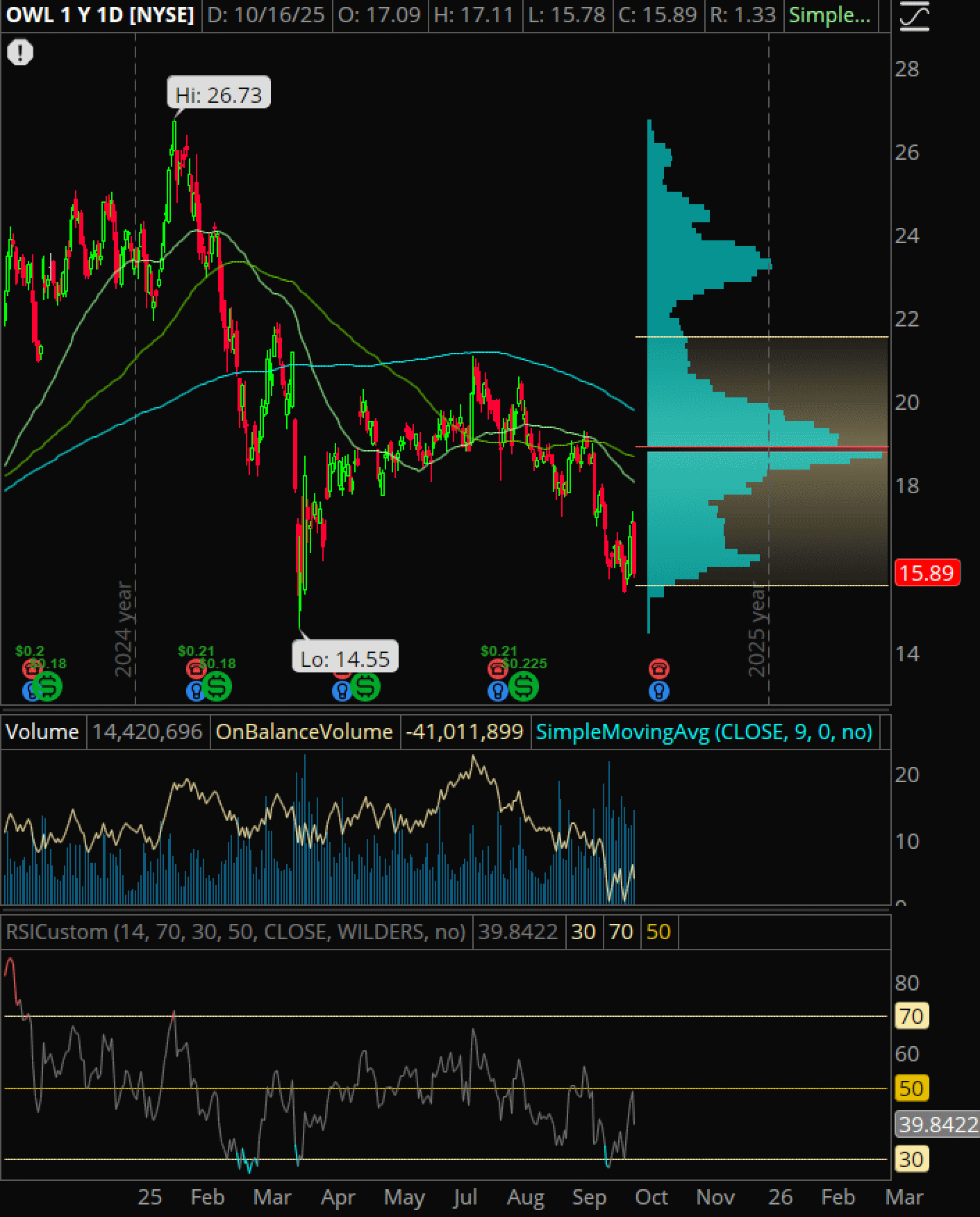Click the gray 39.8422 tag on the RSI axis
This screenshot has height=1217, width=980.
coord(938,1124)
